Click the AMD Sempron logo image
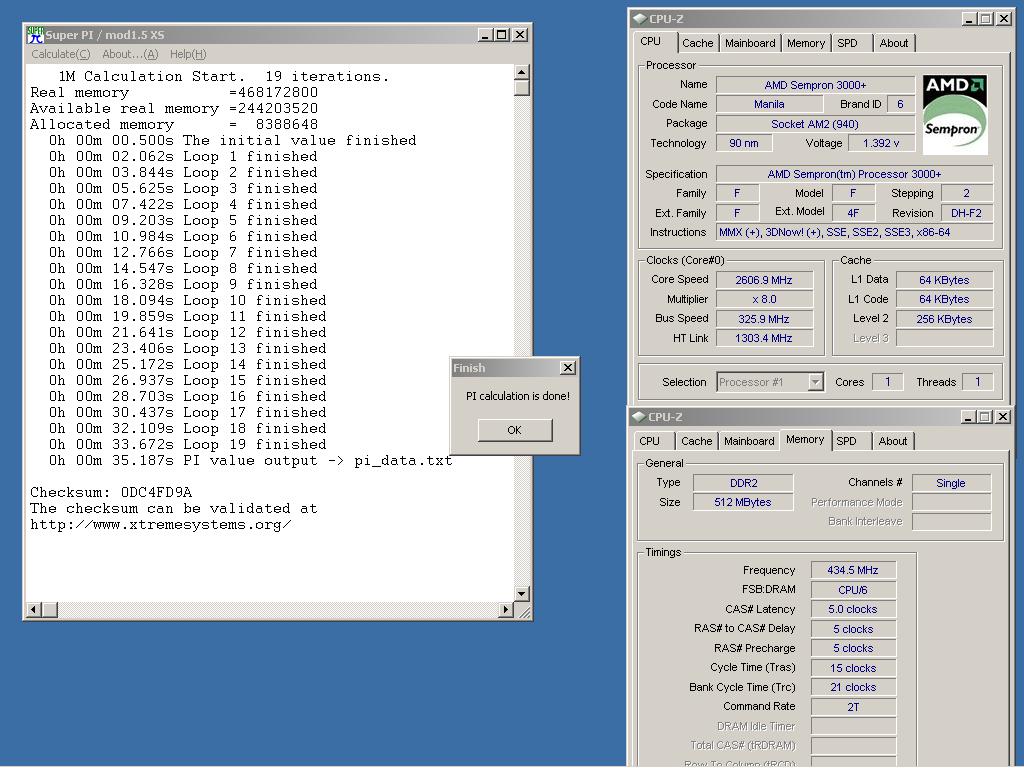 [955, 114]
